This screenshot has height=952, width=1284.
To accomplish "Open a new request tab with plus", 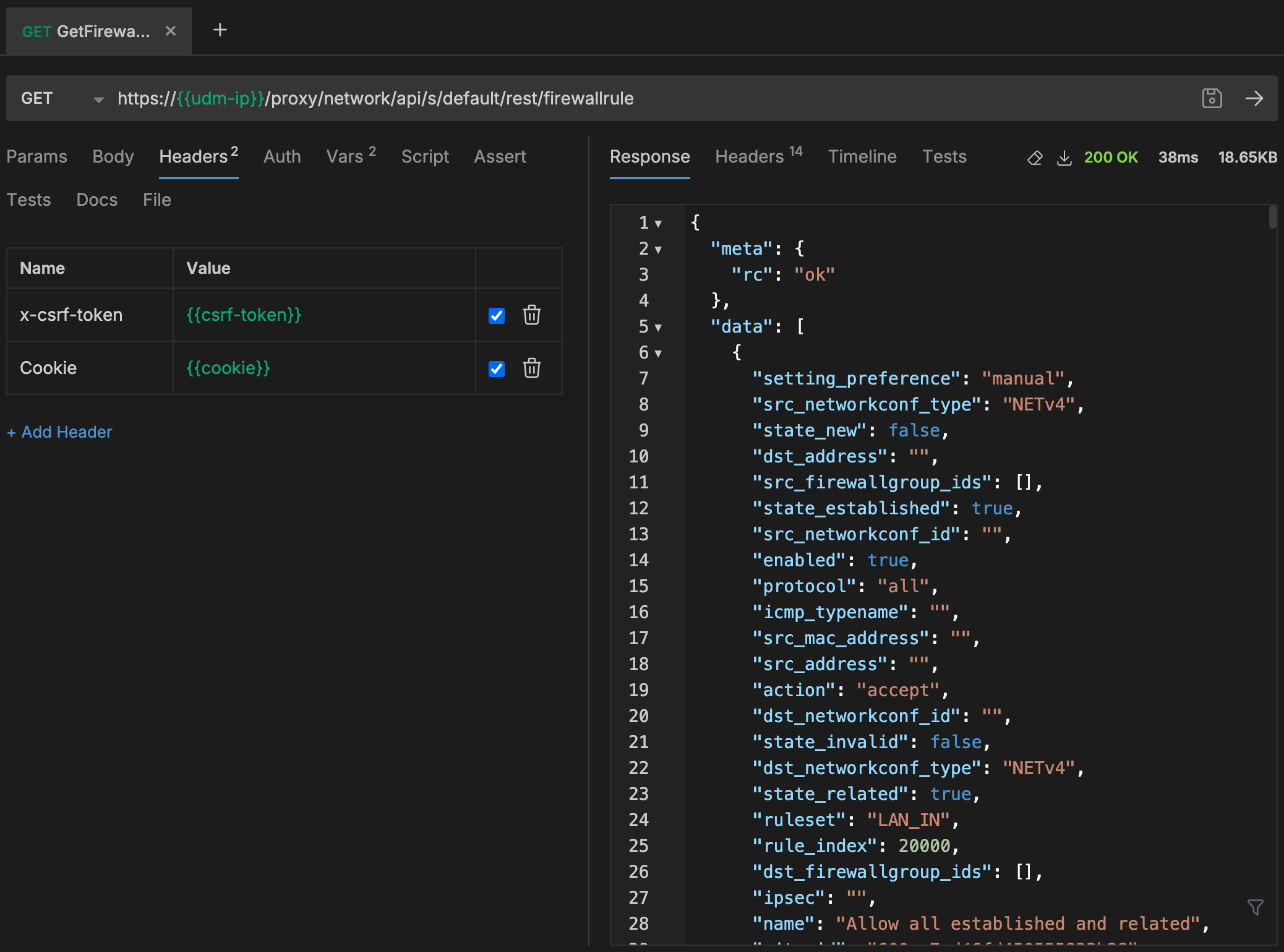I will point(220,30).
